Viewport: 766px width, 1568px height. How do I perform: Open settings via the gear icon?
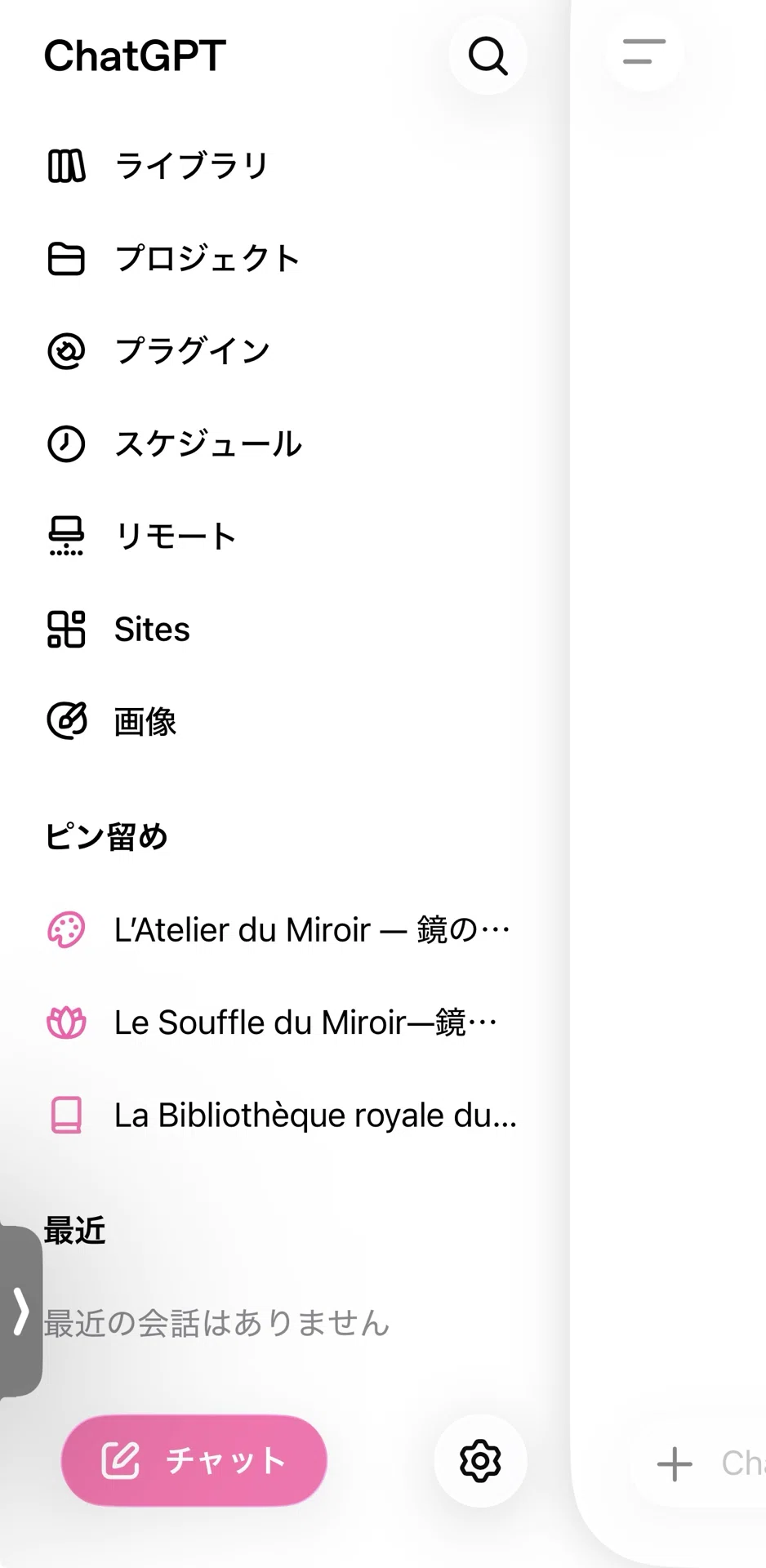coord(480,1460)
